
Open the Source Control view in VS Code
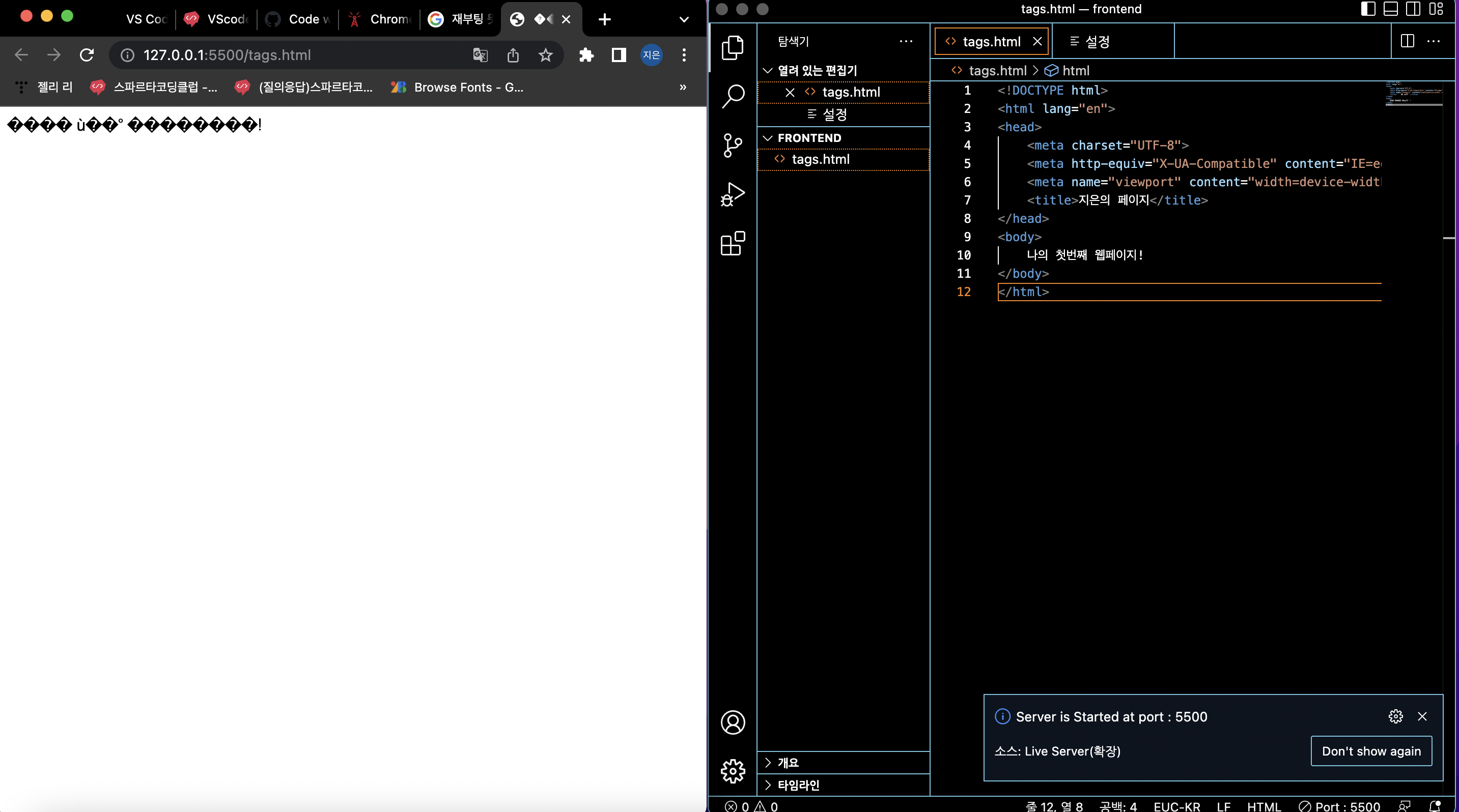(733, 146)
